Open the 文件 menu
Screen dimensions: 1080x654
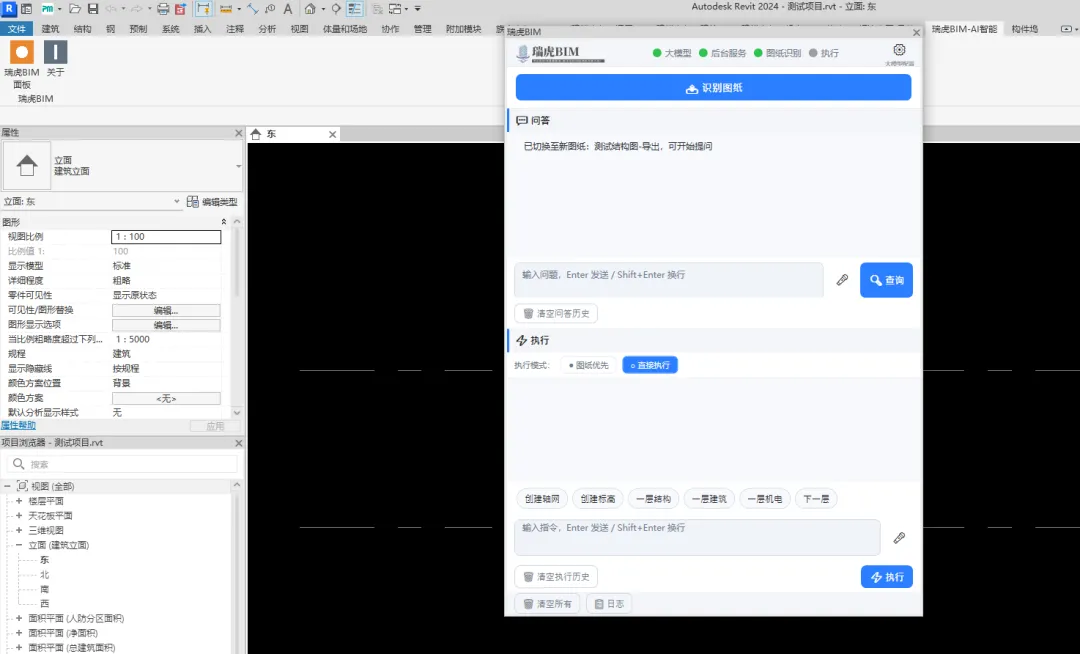17,29
